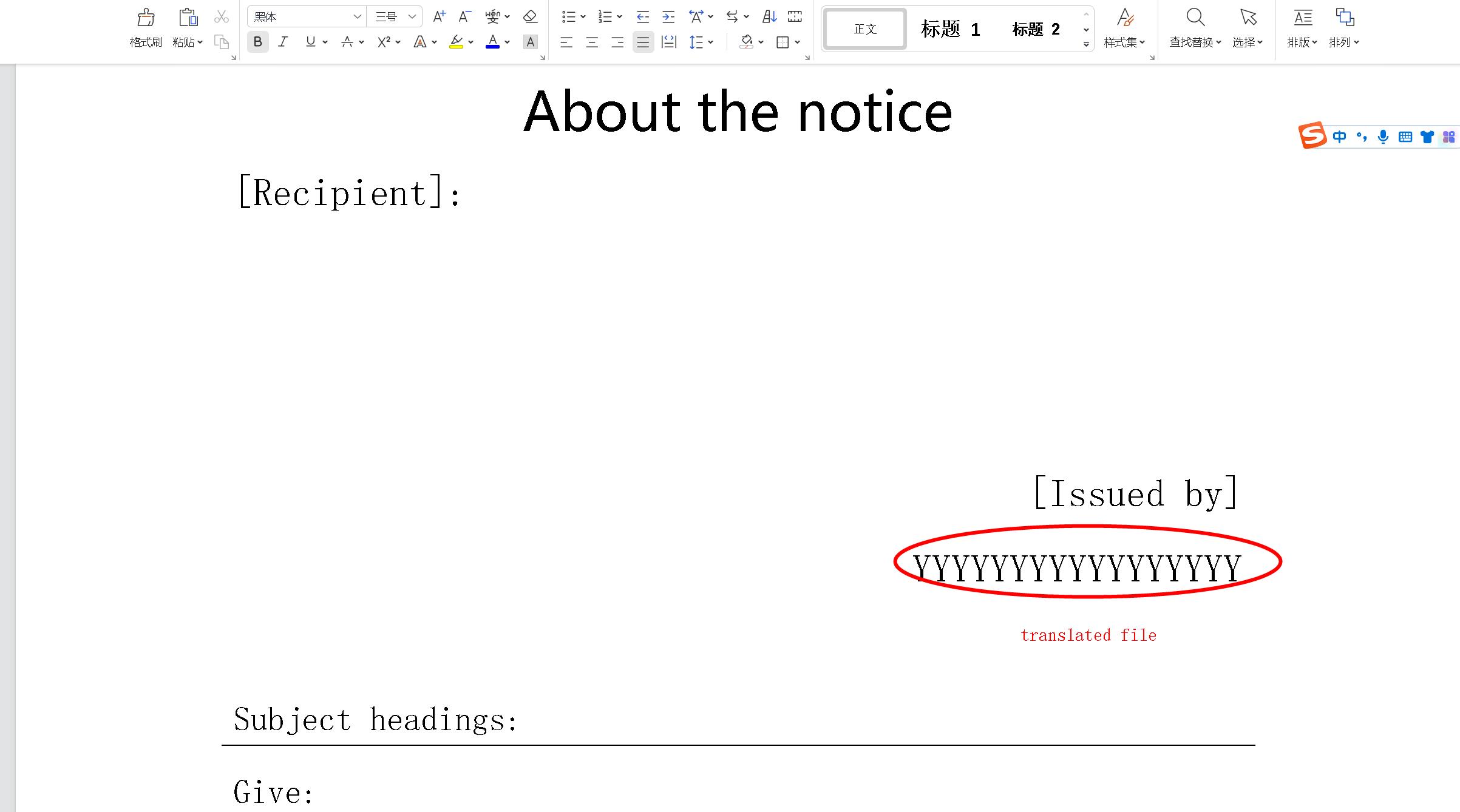The image size is (1460, 812).
Task: Select the format painter (格式刷) tool
Action: (x=144, y=25)
